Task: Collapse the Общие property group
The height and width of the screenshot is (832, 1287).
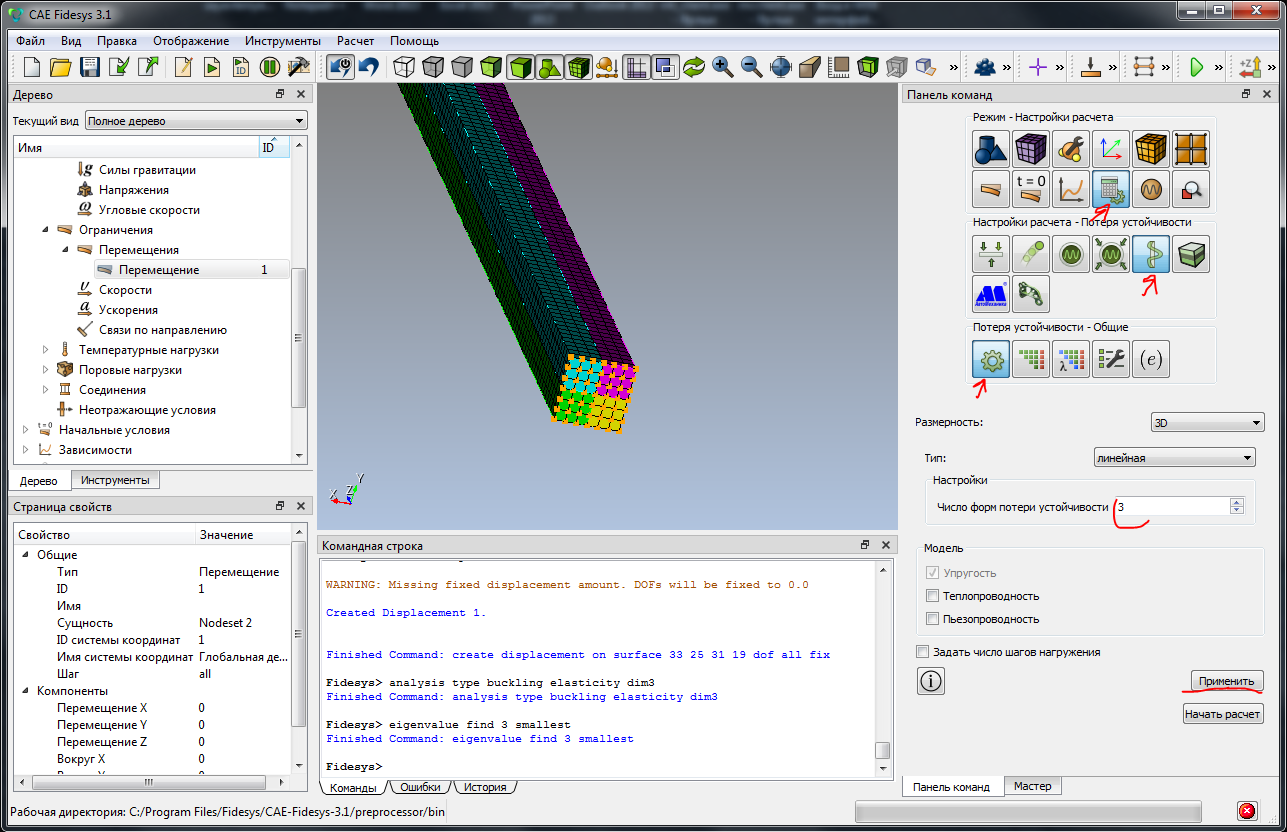Action: point(24,555)
